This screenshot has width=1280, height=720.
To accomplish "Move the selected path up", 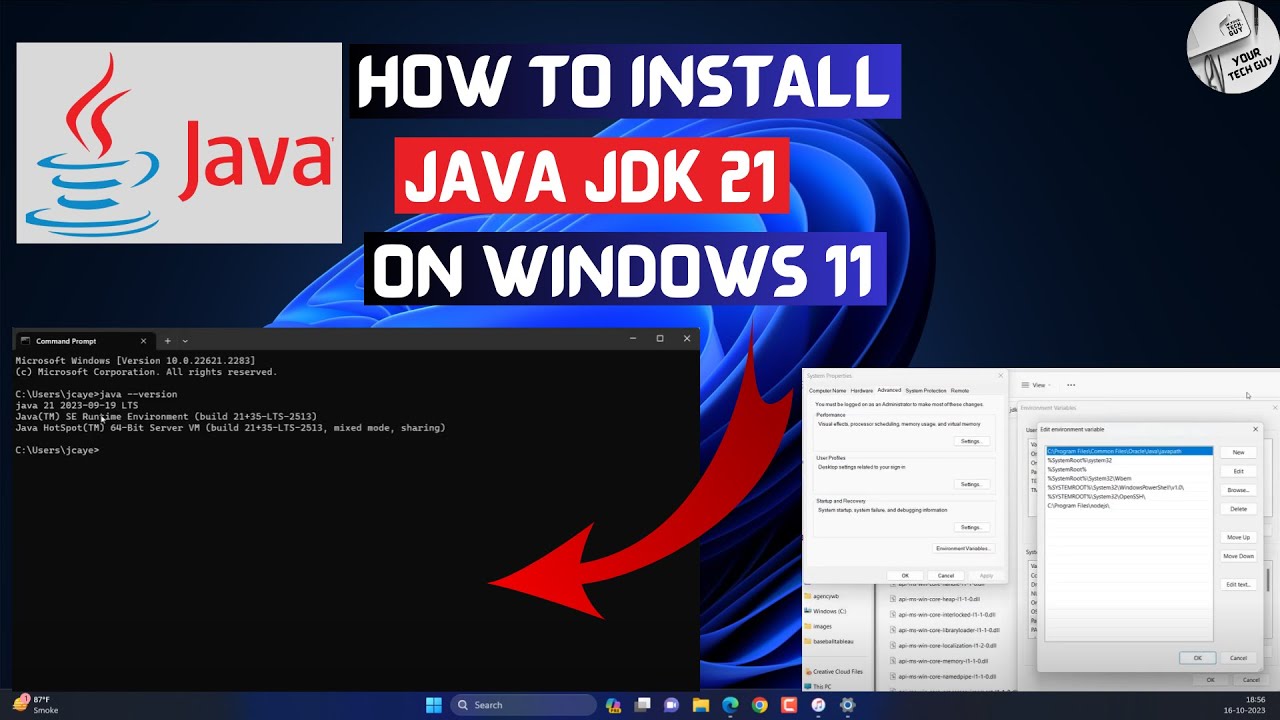I will (x=1238, y=537).
